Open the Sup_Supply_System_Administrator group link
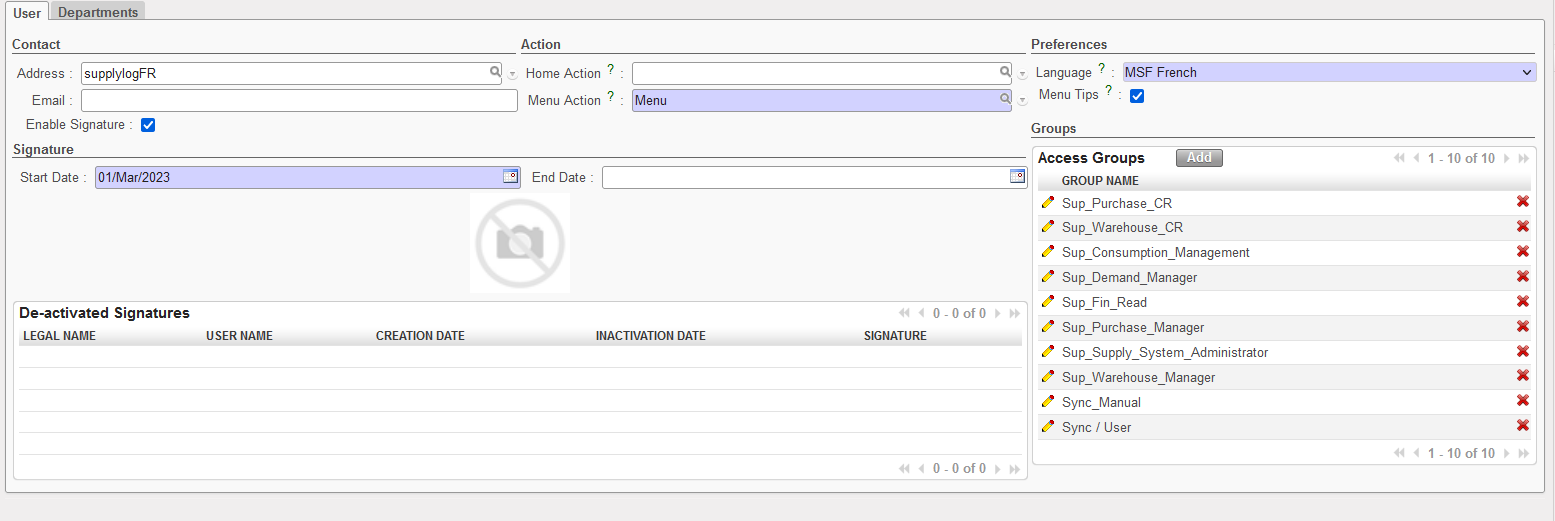 pyautogui.click(x=1164, y=352)
